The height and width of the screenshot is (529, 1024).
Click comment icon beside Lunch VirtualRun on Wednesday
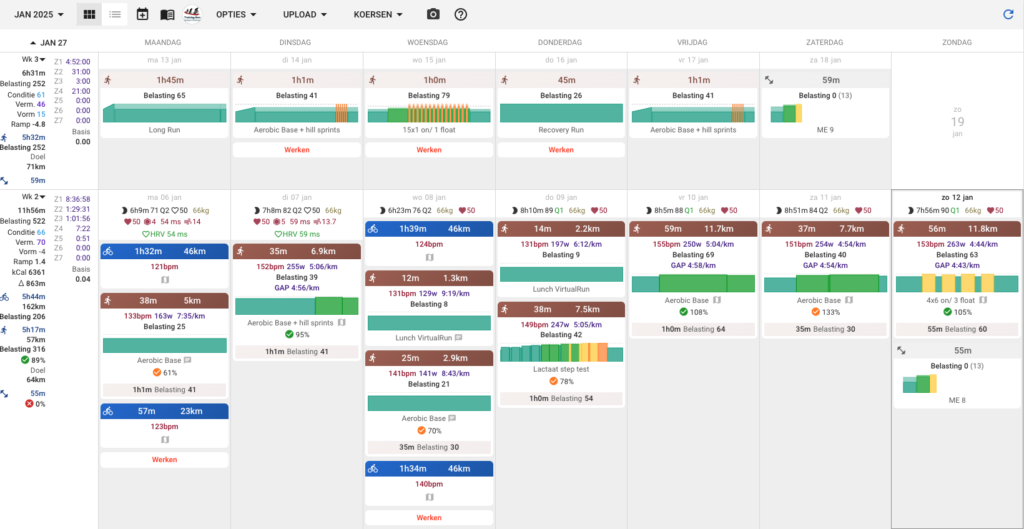click(x=459, y=338)
